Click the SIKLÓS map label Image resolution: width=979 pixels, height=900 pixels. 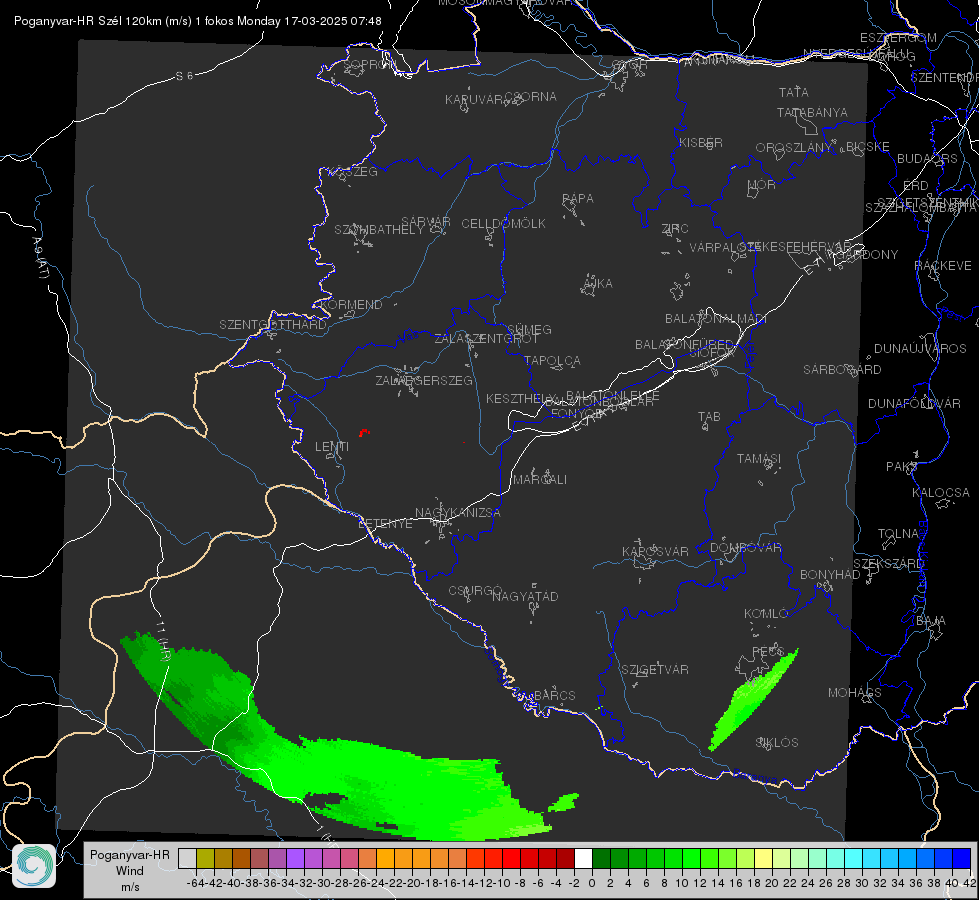point(777,743)
